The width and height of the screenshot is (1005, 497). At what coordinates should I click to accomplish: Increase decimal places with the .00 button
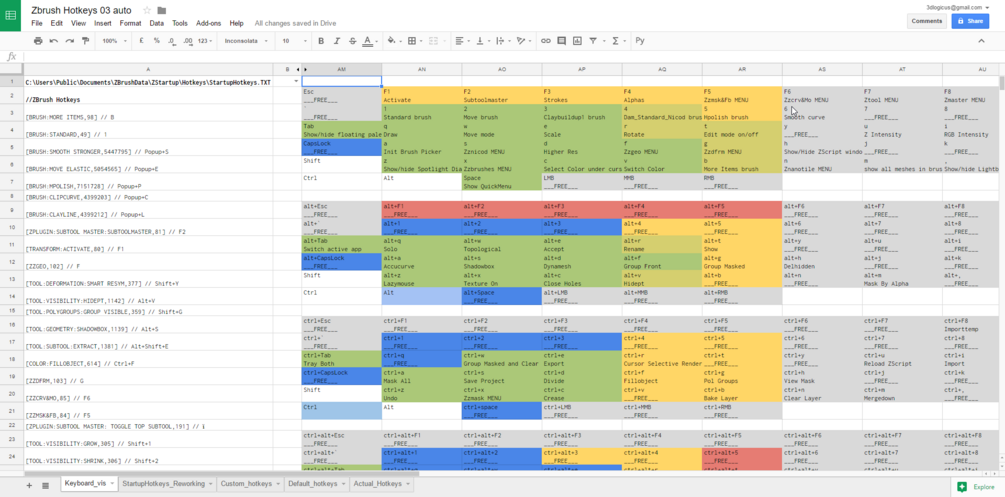(188, 41)
